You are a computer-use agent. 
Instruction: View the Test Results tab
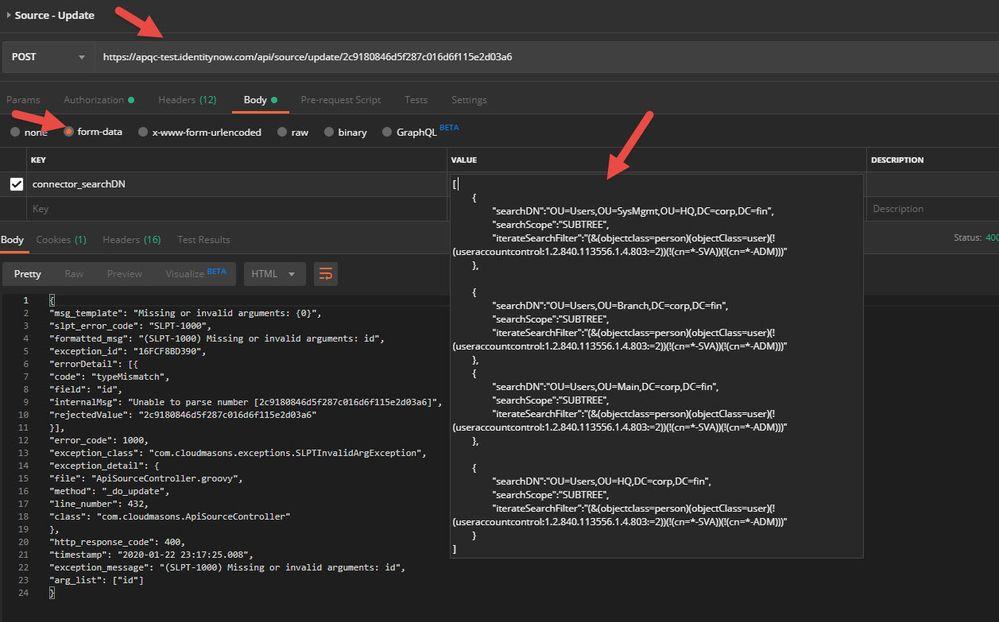pos(203,240)
